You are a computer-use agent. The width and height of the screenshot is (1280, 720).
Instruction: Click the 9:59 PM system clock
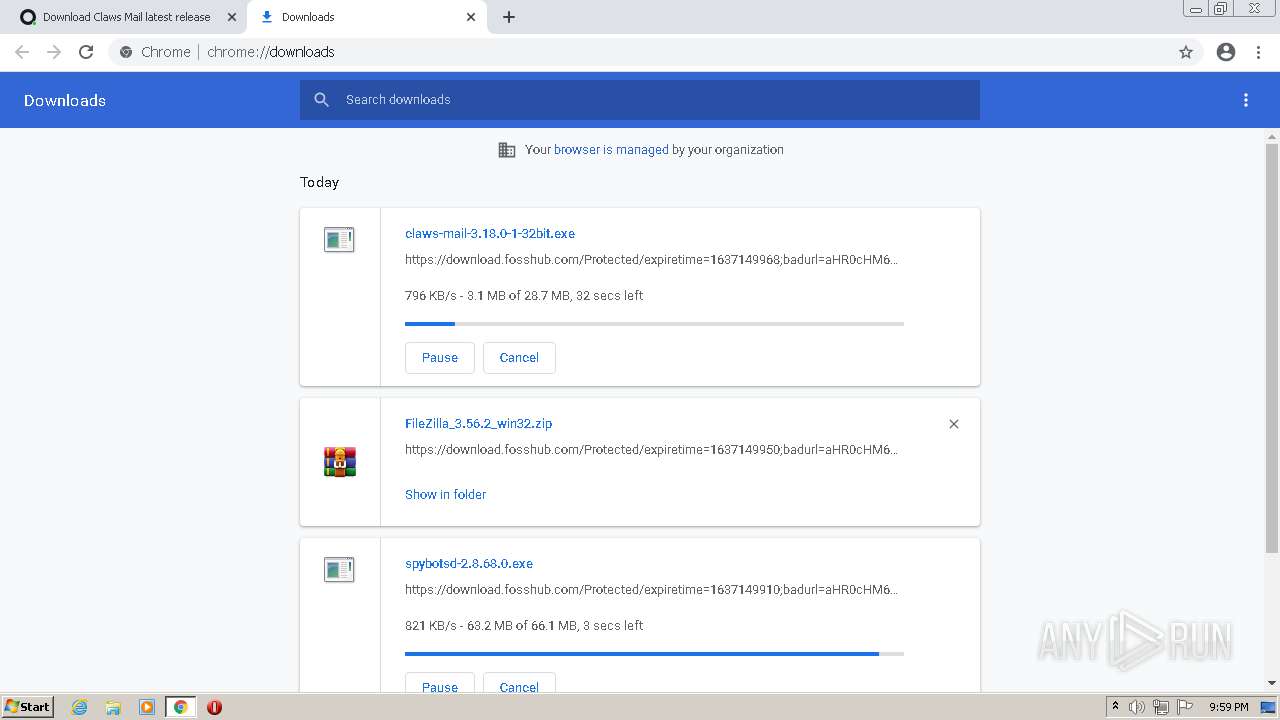(1228, 707)
